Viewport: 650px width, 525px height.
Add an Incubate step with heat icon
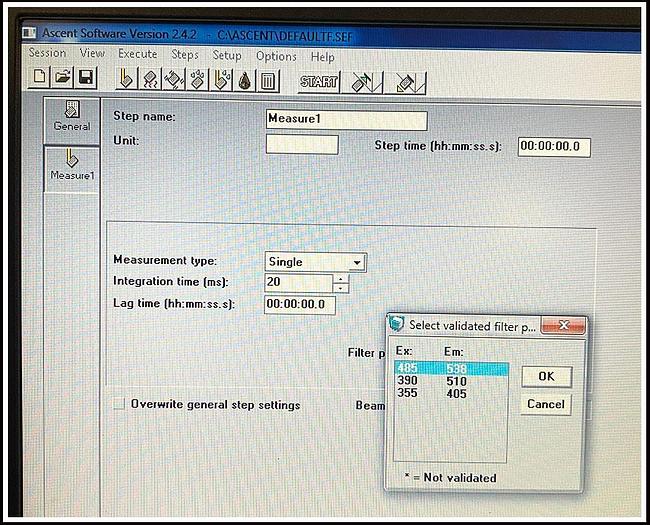(150, 80)
